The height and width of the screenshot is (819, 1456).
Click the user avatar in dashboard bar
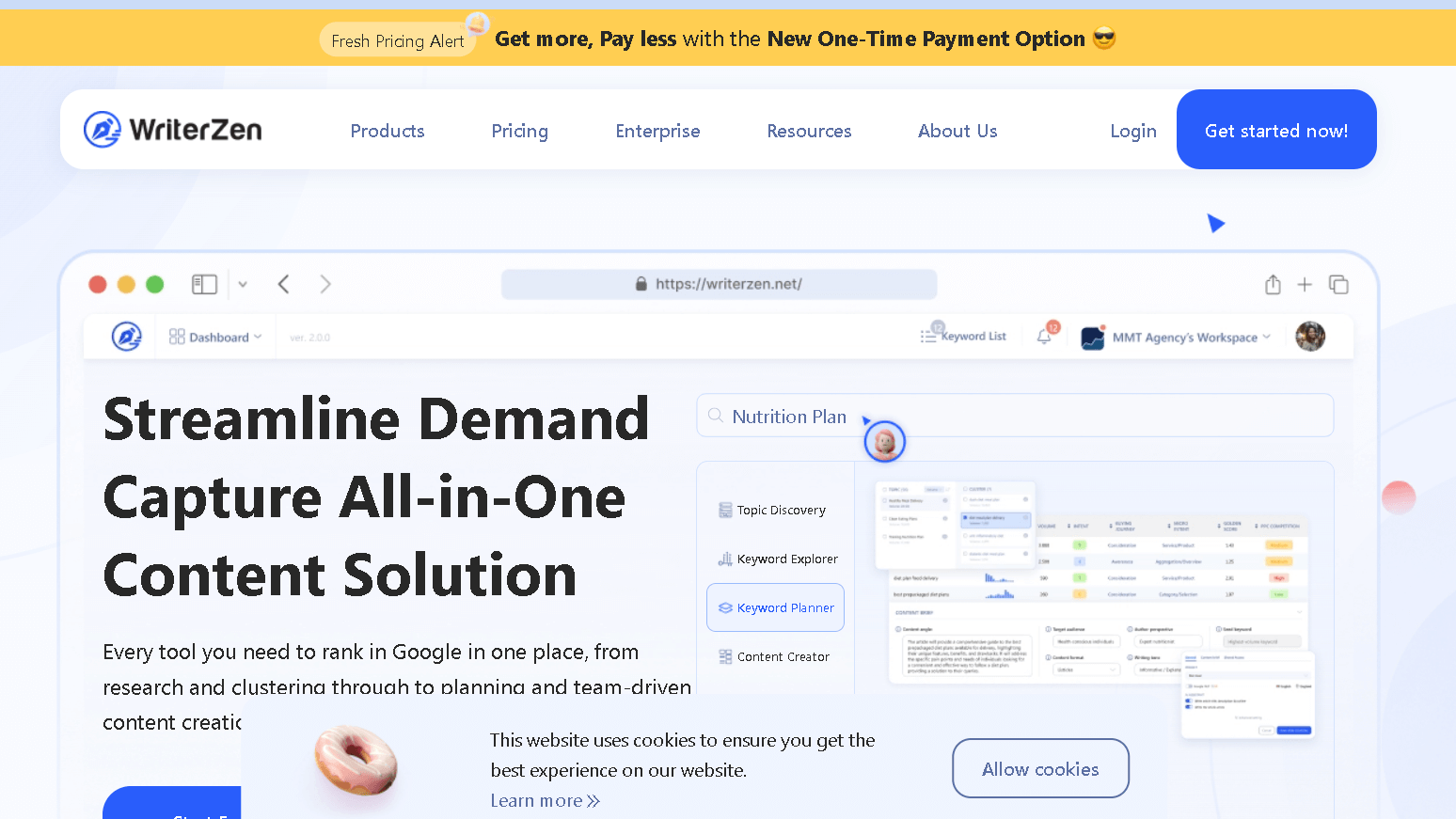1310,336
